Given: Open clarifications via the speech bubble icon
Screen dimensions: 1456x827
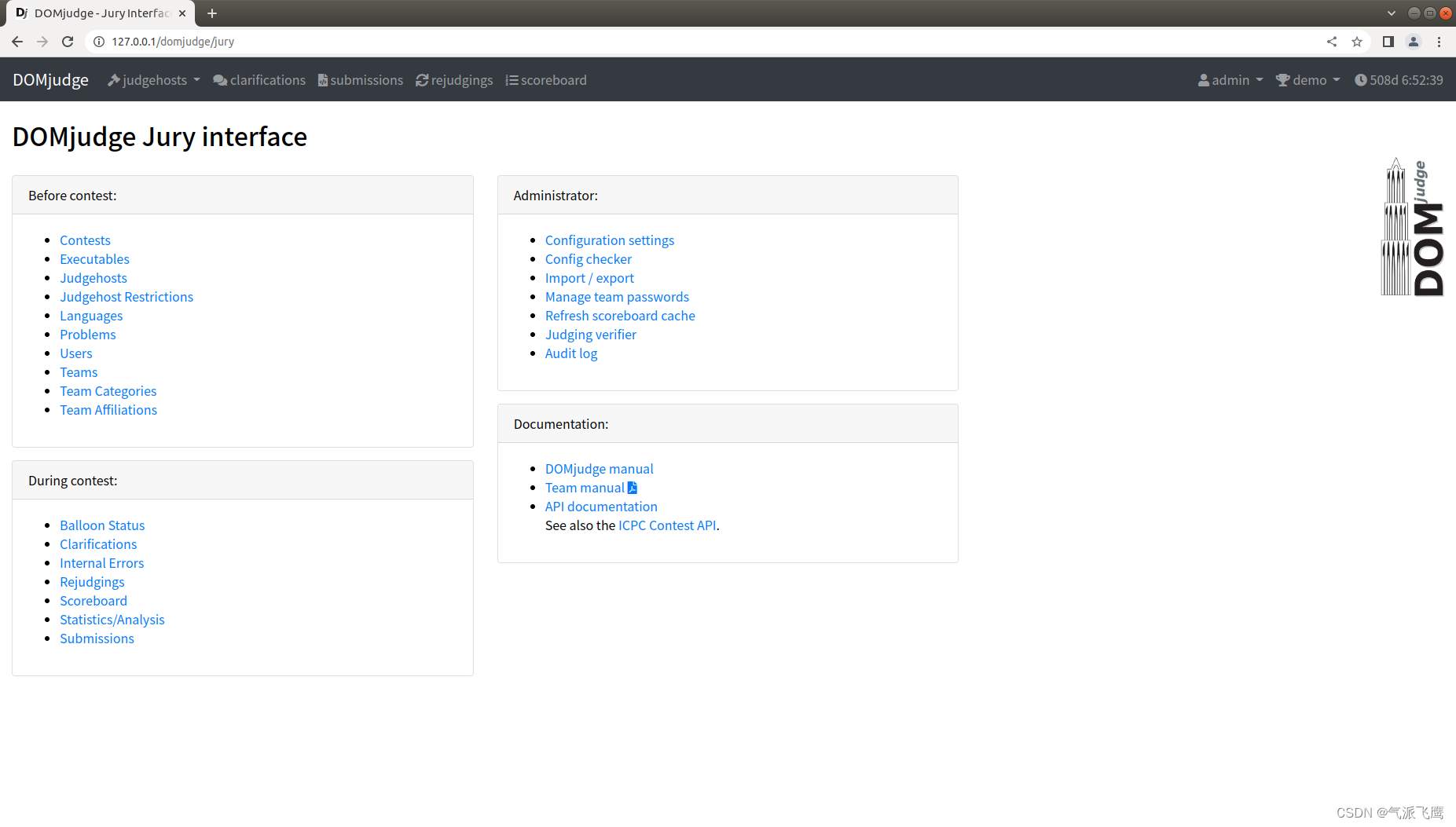Looking at the screenshot, I should point(220,79).
